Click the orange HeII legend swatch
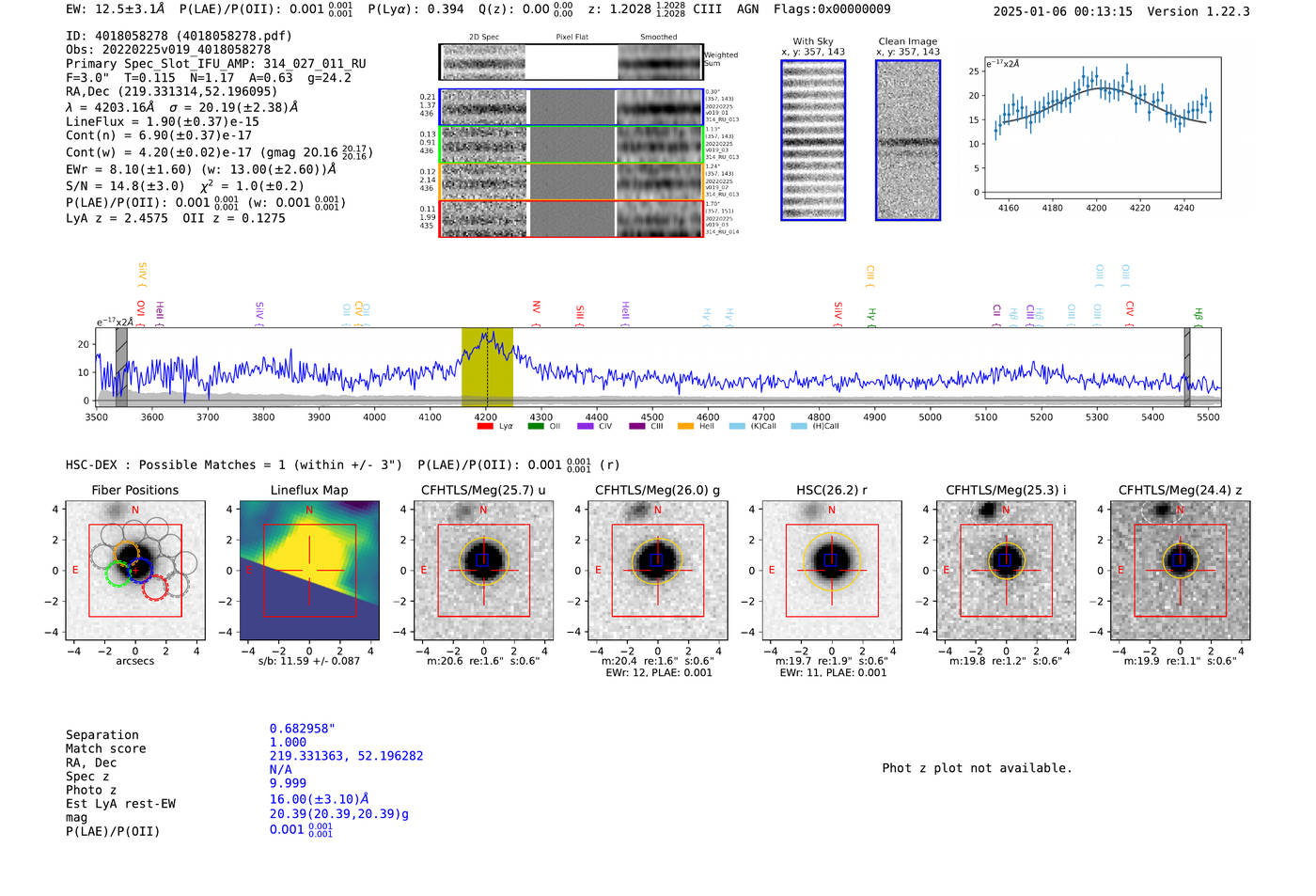The height and width of the screenshot is (896, 1316). tap(686, 426)
